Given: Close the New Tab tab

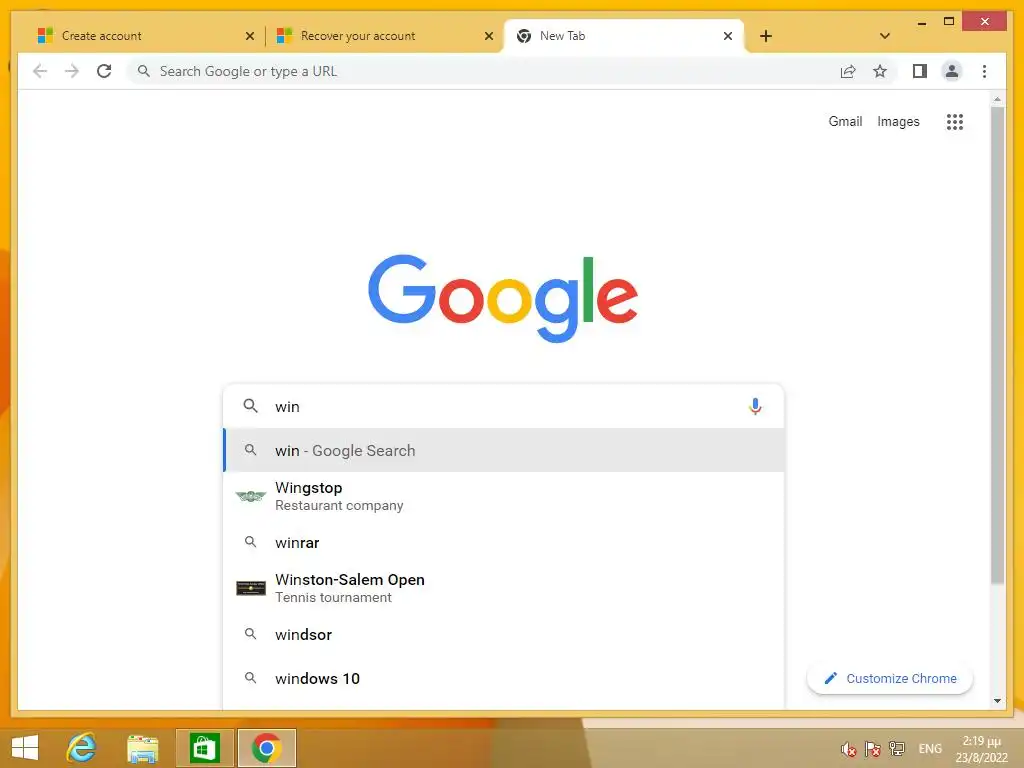Looking at the screenshot, I should click(728, 36).
